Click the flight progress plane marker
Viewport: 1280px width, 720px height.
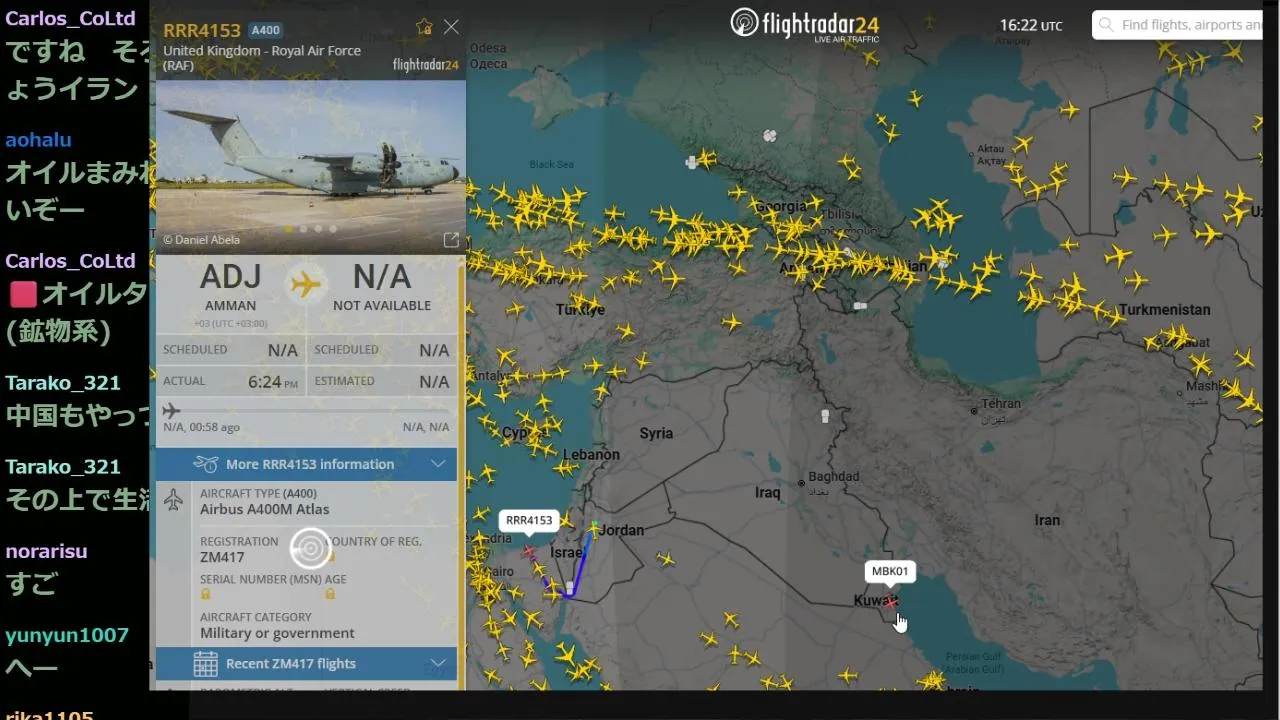(x=171, y=411)
